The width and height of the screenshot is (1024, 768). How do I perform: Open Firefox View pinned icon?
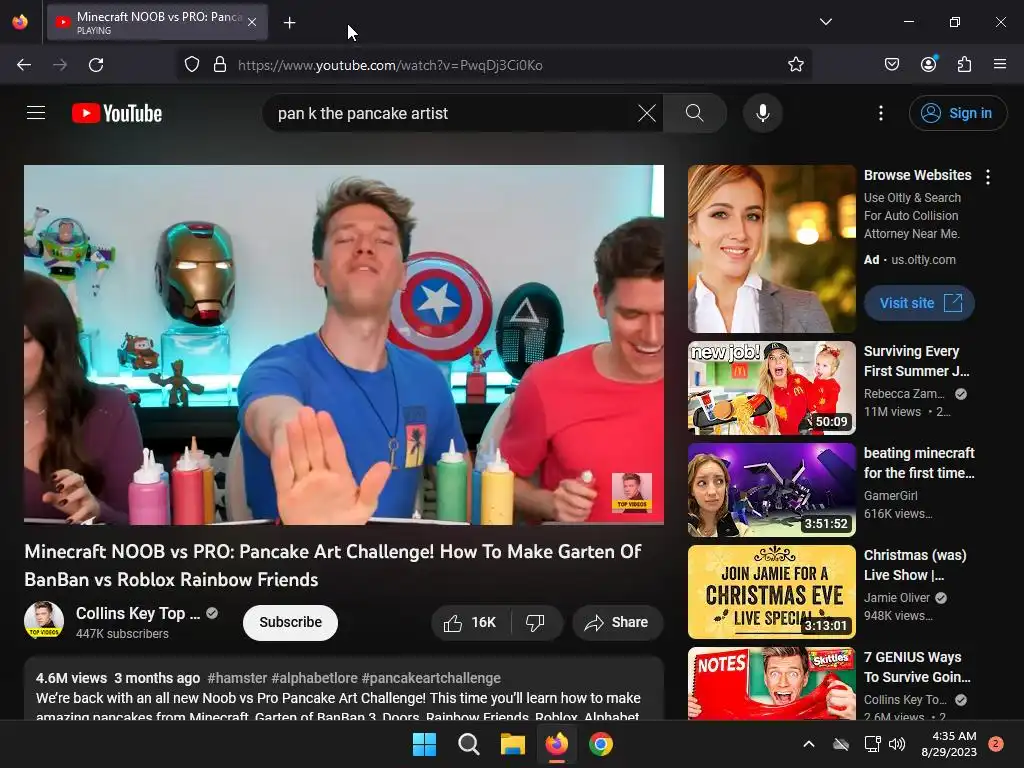point(20,22)
